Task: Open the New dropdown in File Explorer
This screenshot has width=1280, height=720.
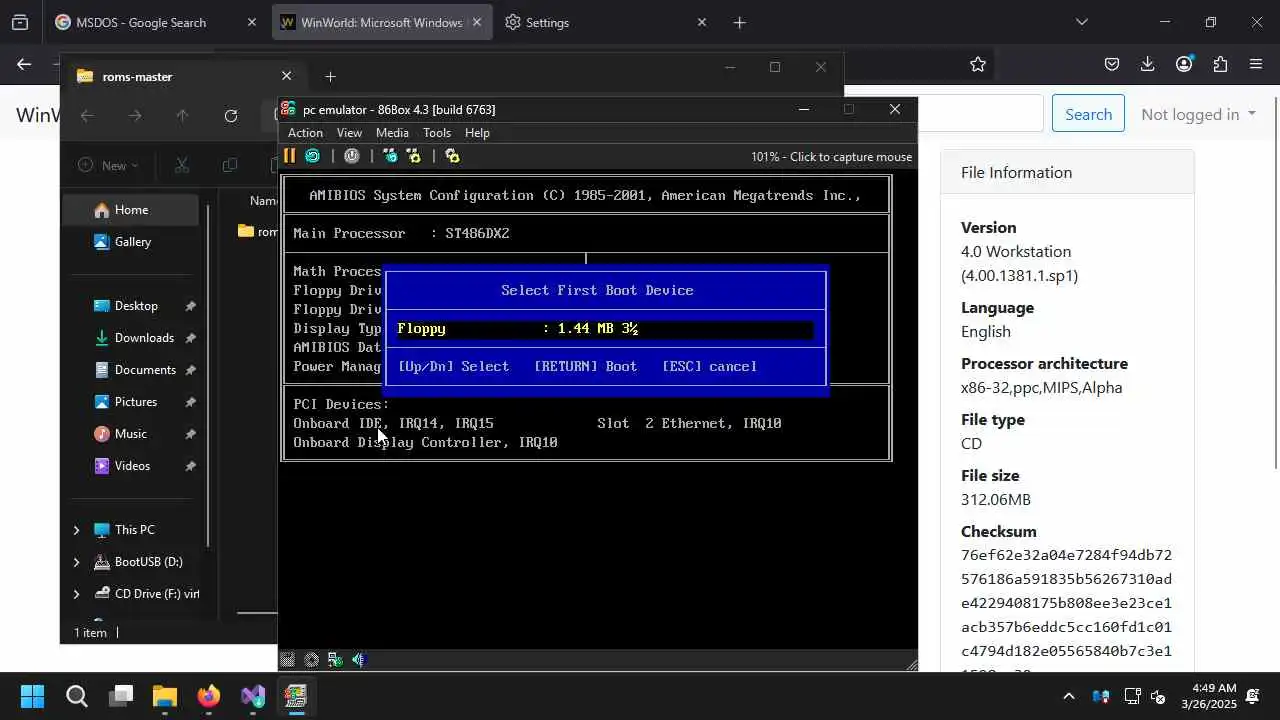Action: tap(109, 165)
